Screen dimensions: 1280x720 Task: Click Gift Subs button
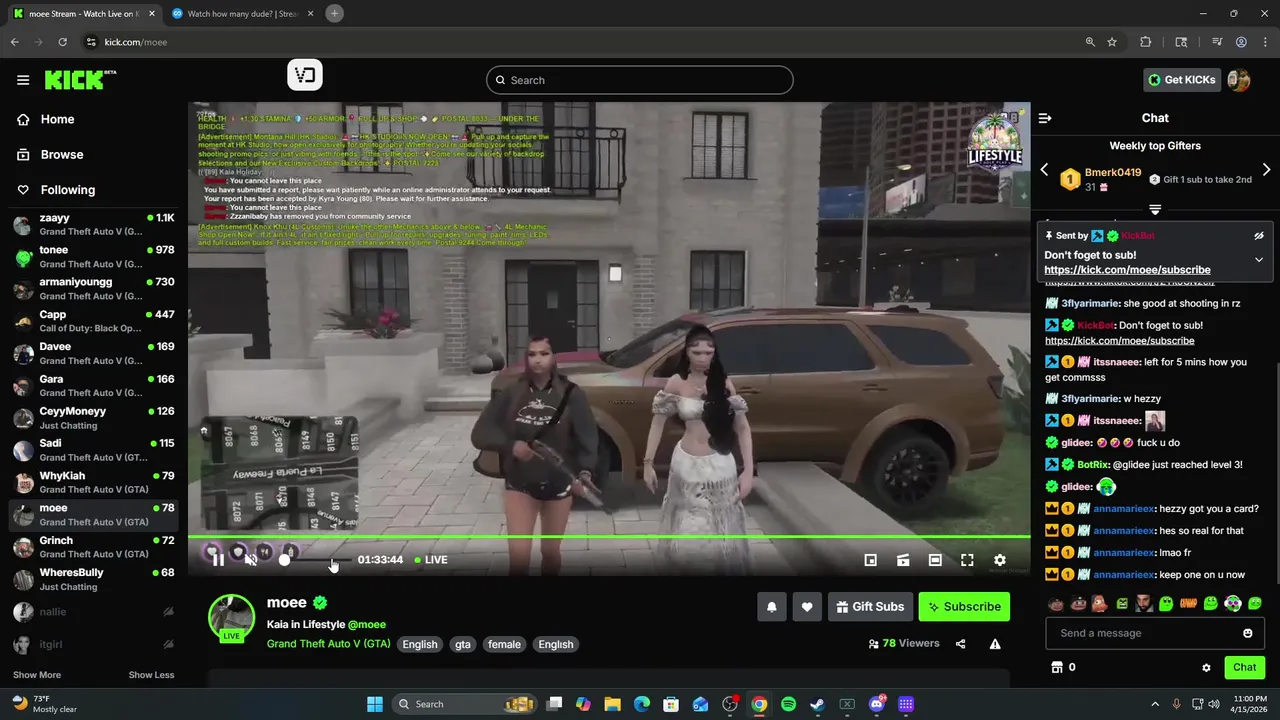pyautogui.click(x=869, y=607)
